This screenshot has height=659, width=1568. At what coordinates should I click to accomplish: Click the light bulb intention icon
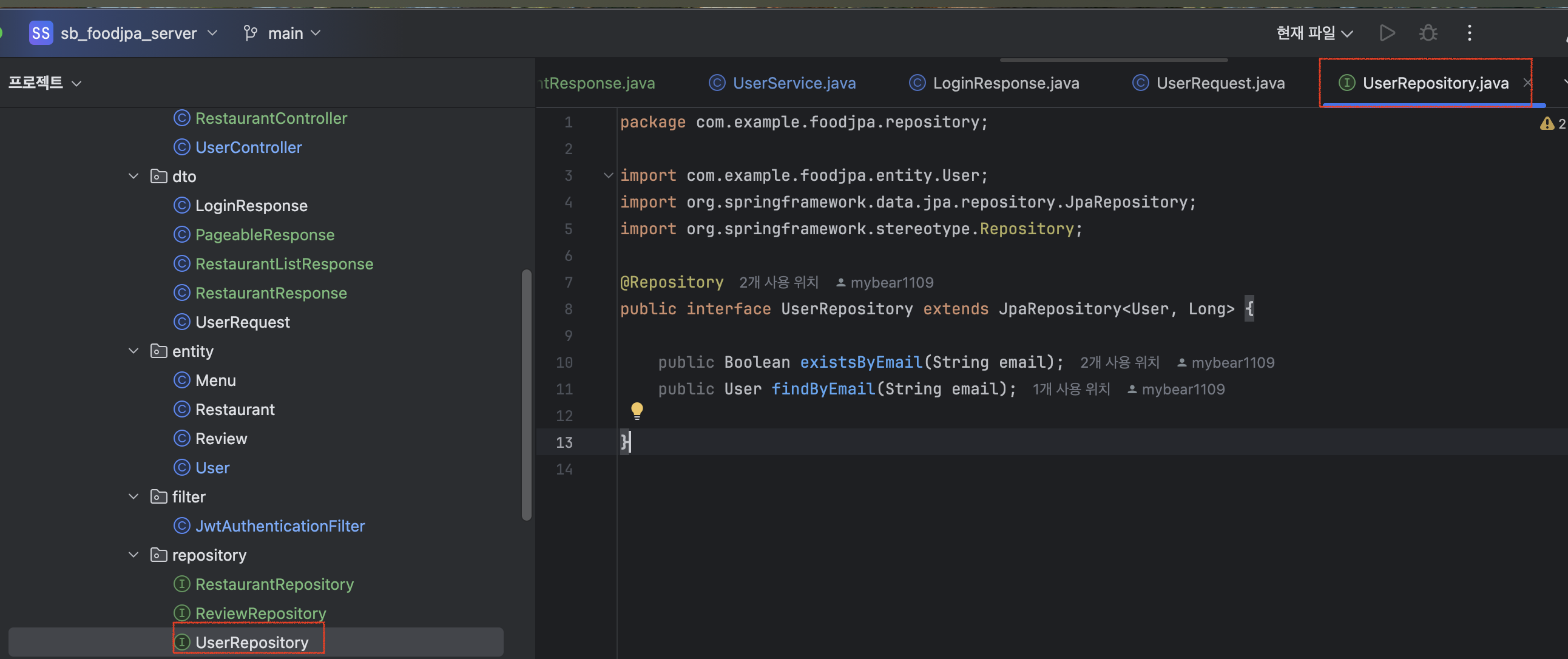(x=637, y=411)
